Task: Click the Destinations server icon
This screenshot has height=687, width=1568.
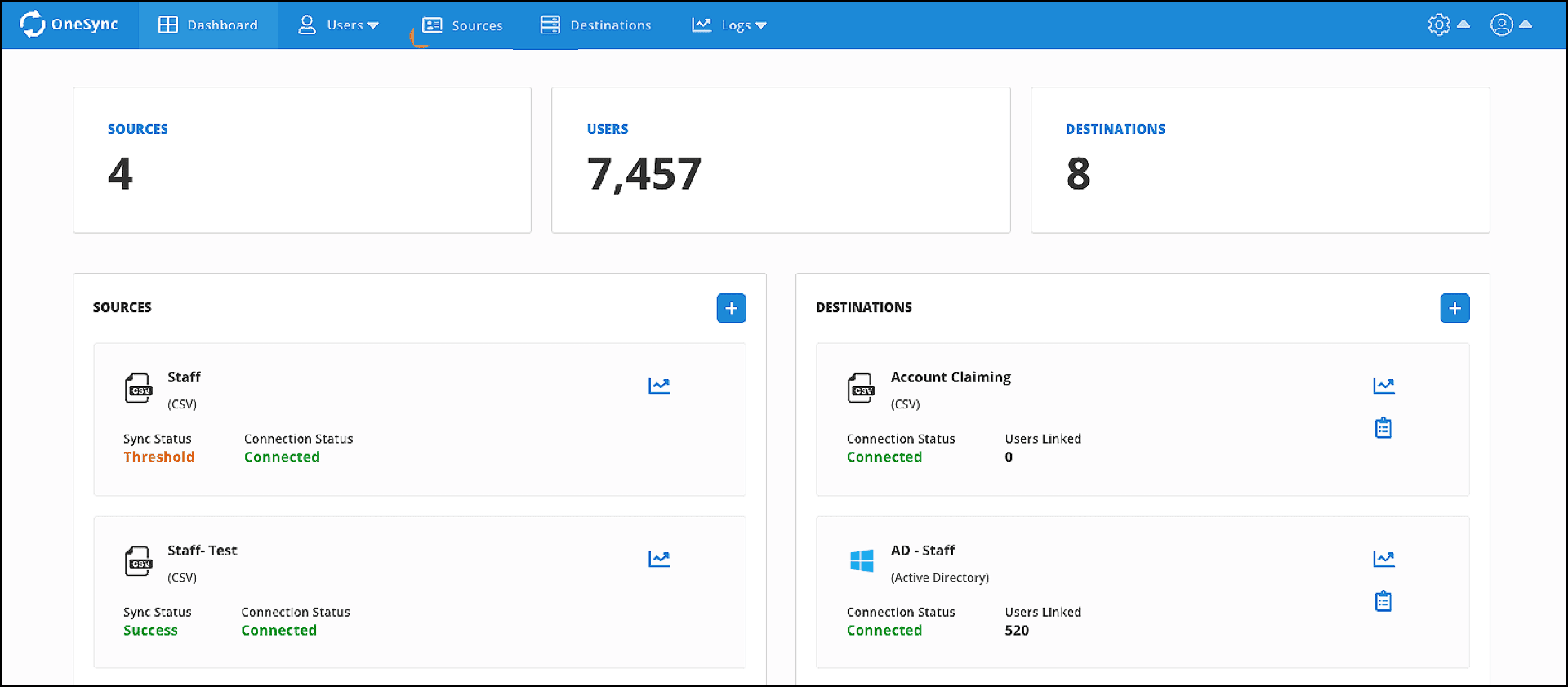Action: tap(550, 25)
